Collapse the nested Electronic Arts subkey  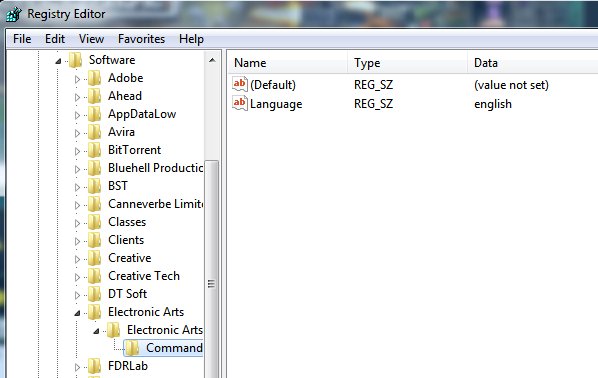96,331
